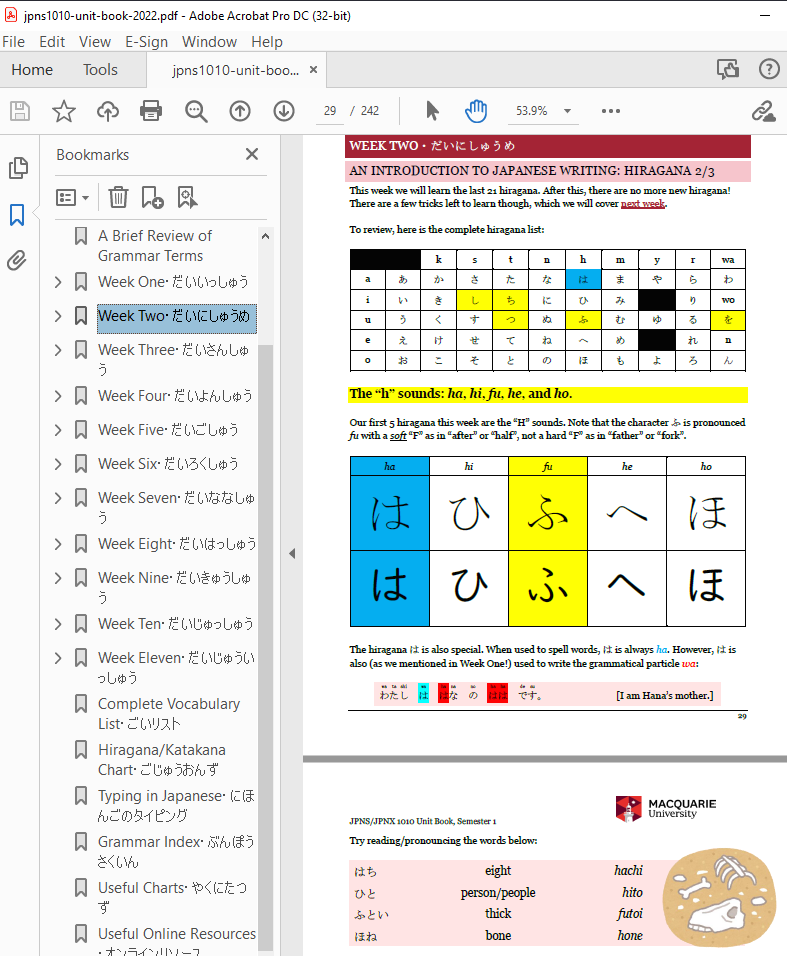
Task: Open the Help question mark icon
Action: (x=769, y=69)
